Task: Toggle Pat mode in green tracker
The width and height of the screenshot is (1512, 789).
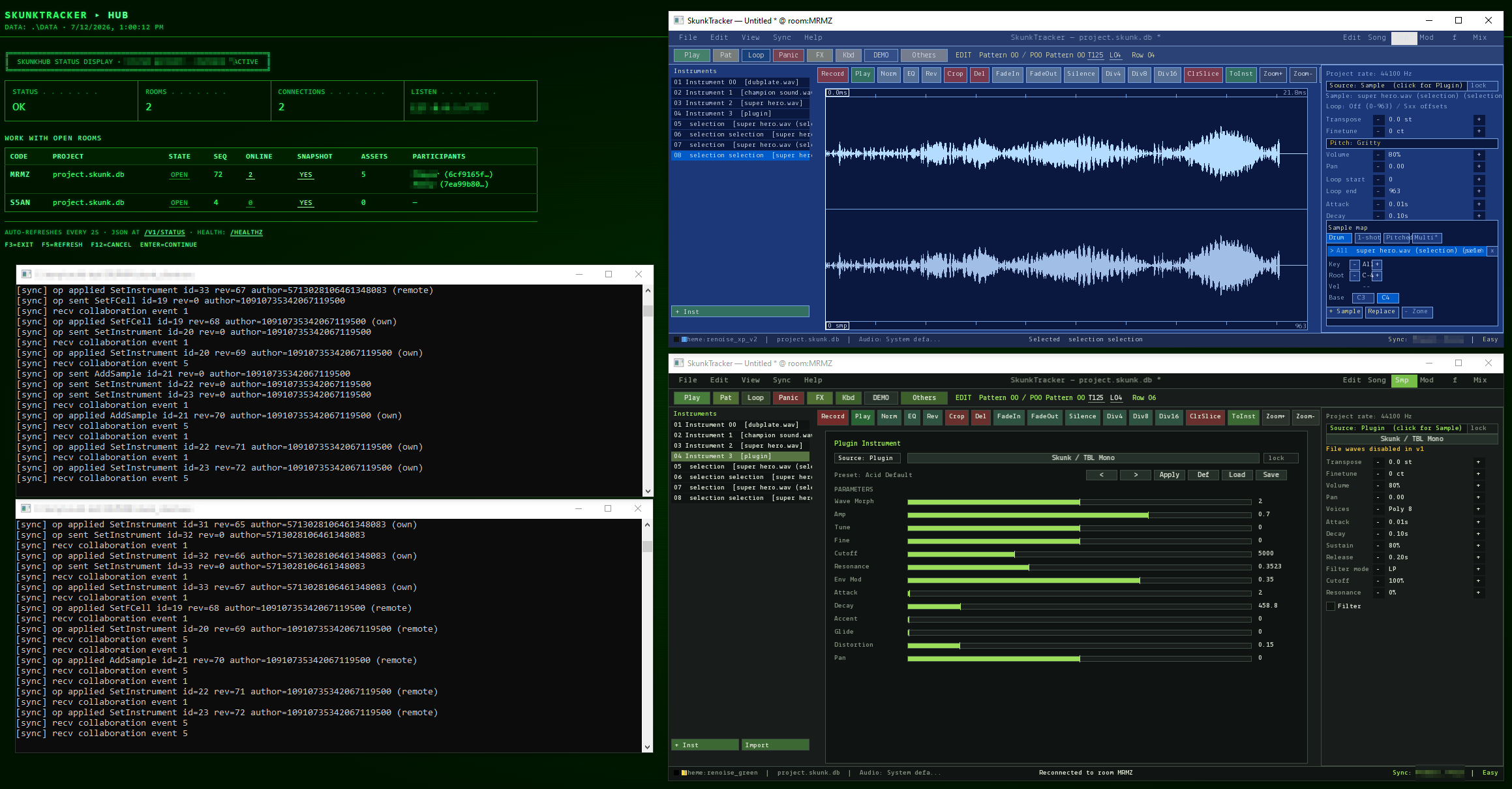Action: point(725,398)
